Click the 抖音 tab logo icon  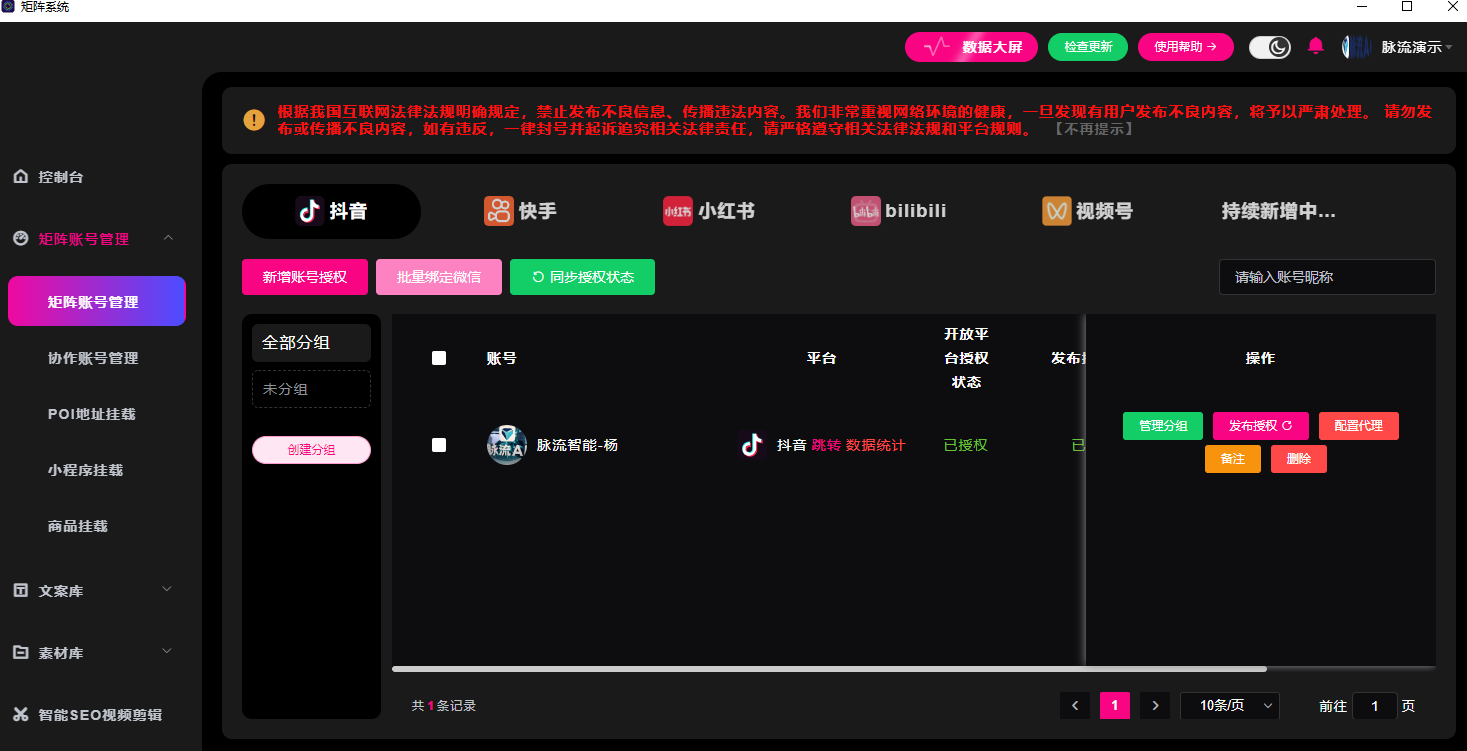(309, 211)
